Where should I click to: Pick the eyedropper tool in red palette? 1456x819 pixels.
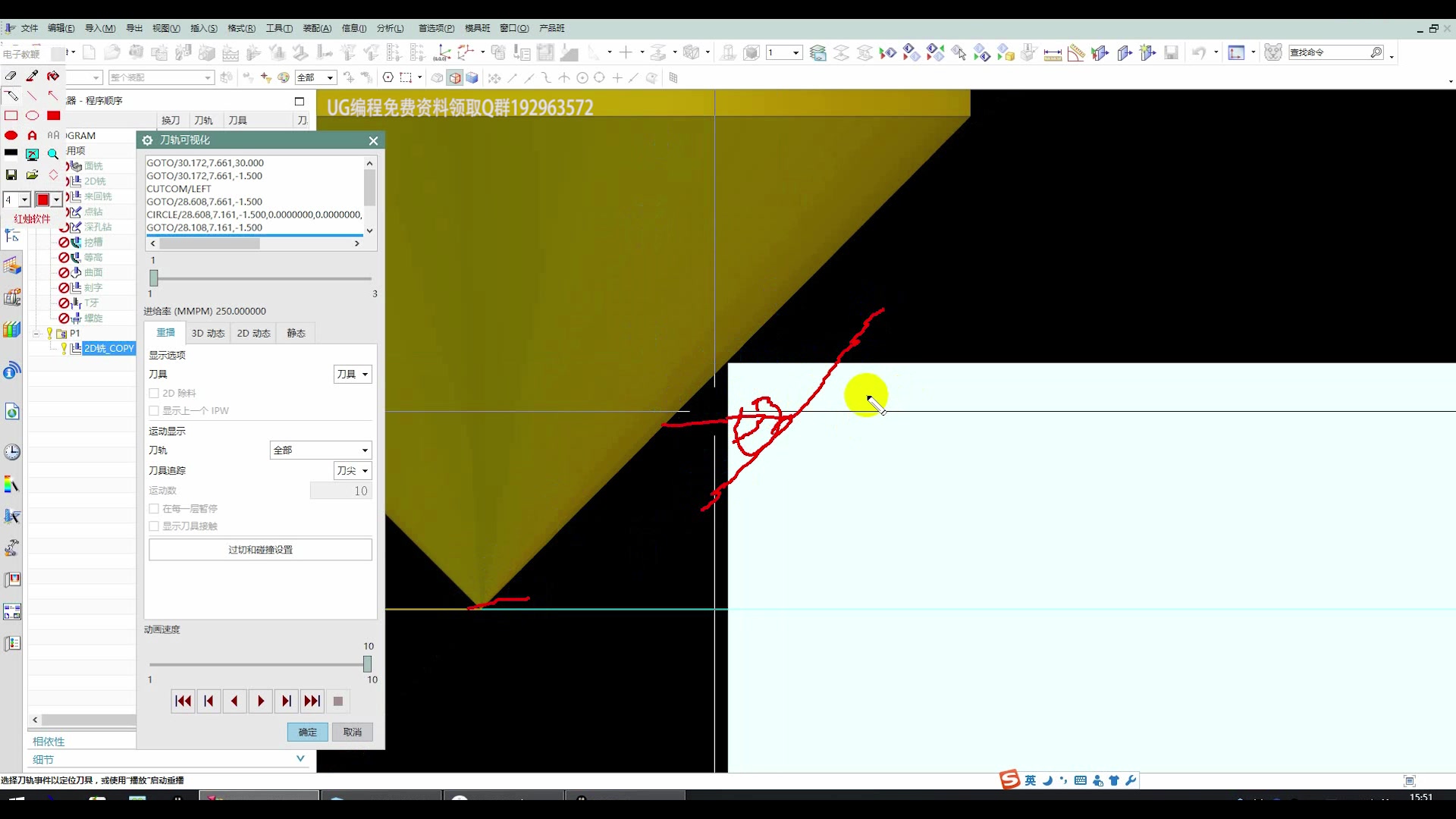[x=32, y=76]
